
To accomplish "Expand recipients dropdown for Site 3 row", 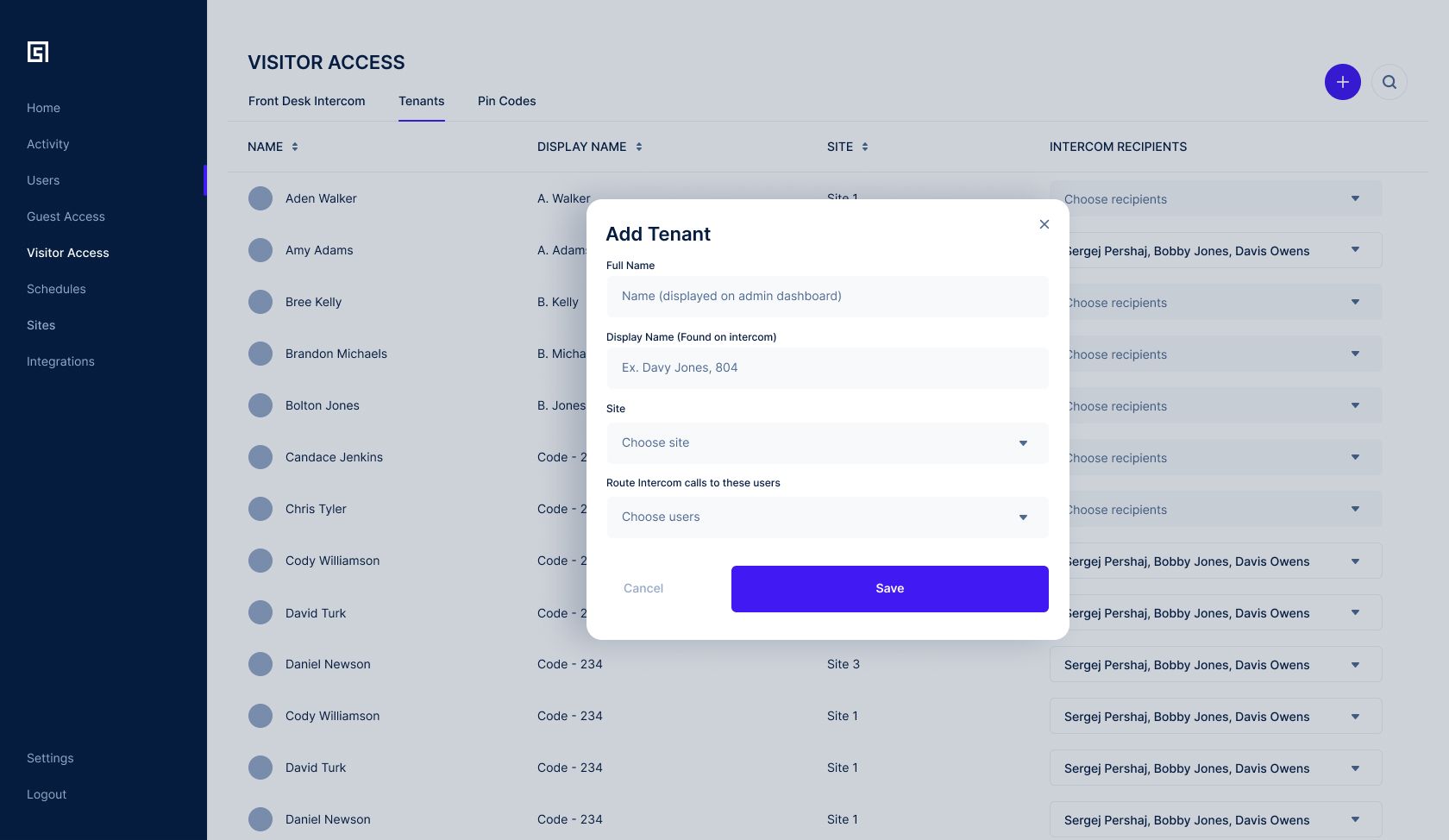I will [1355, 665].
